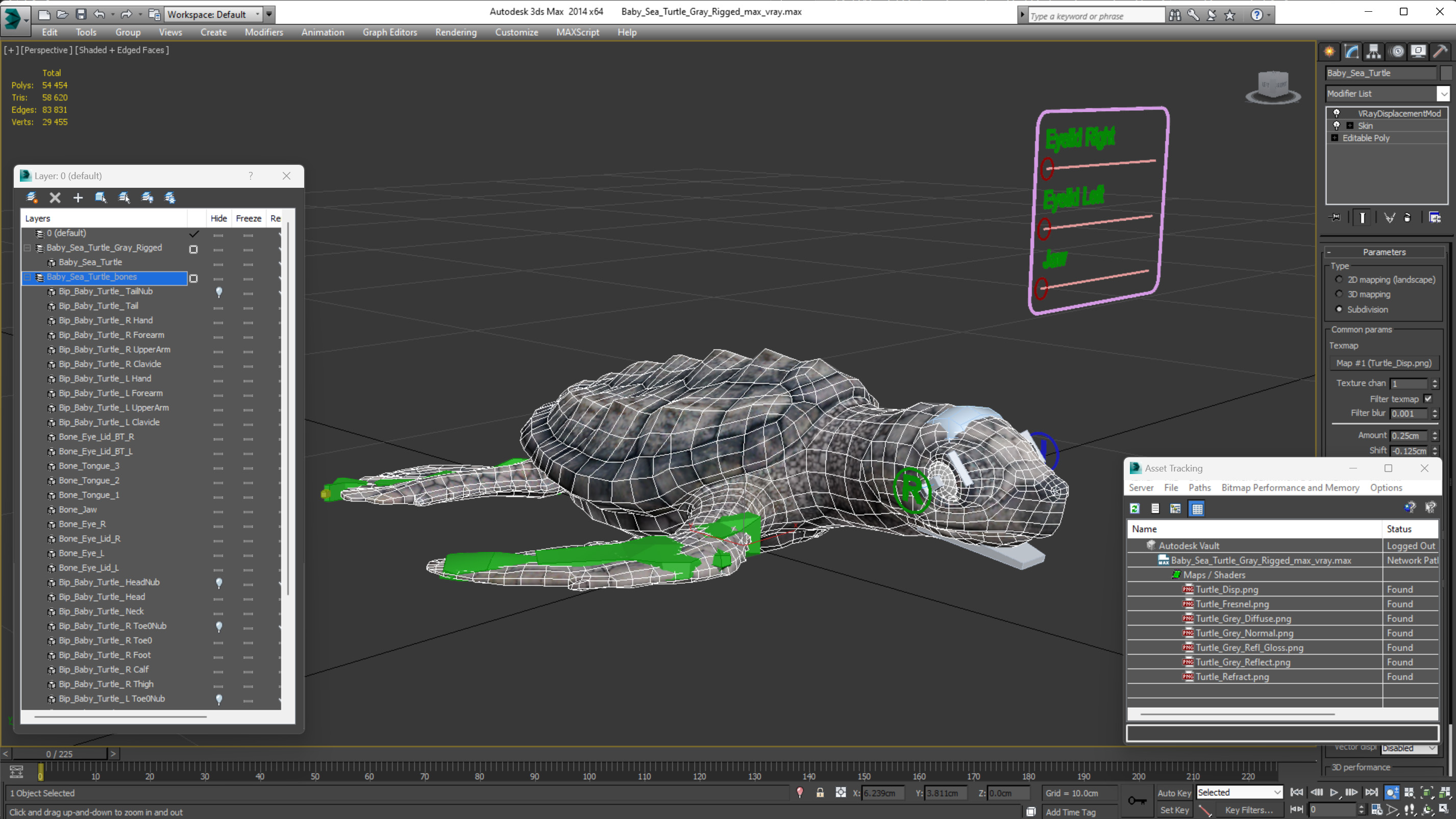This screenshot has height=819, width=1456.
Task: Toggle Skin modifier lightbulb in stack
Action: 1337,126
